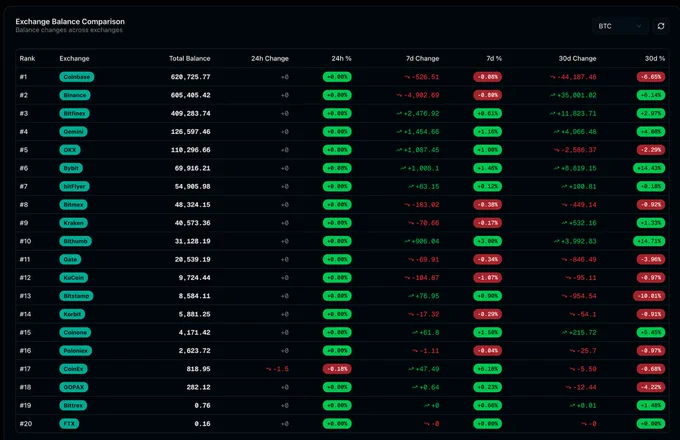Click the +3.00% 7d badge
Viewport: 680px width, 440px height.
click(x=487, y=241)
